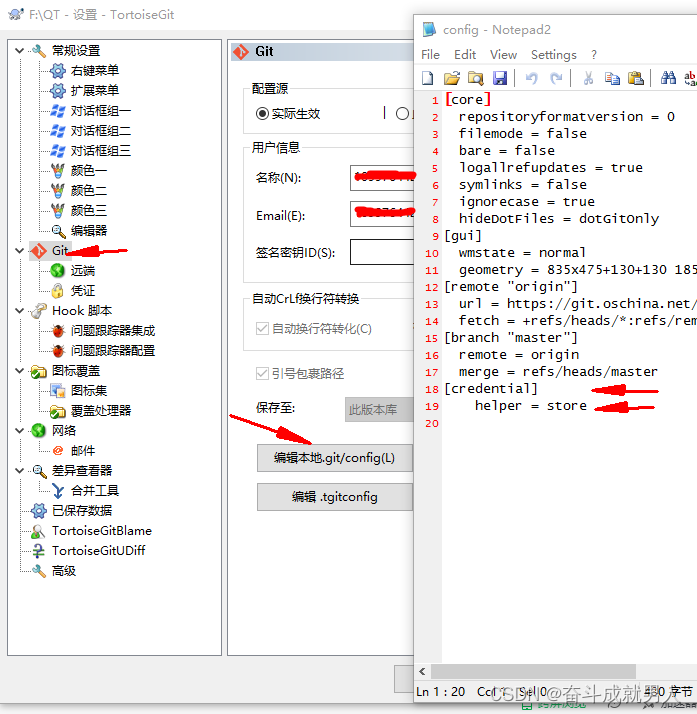Click the Open folder icon in Notepad2 toolbar
Image resolution: width=697 pixels, height=714 pixels.
[x=452, y=78]
